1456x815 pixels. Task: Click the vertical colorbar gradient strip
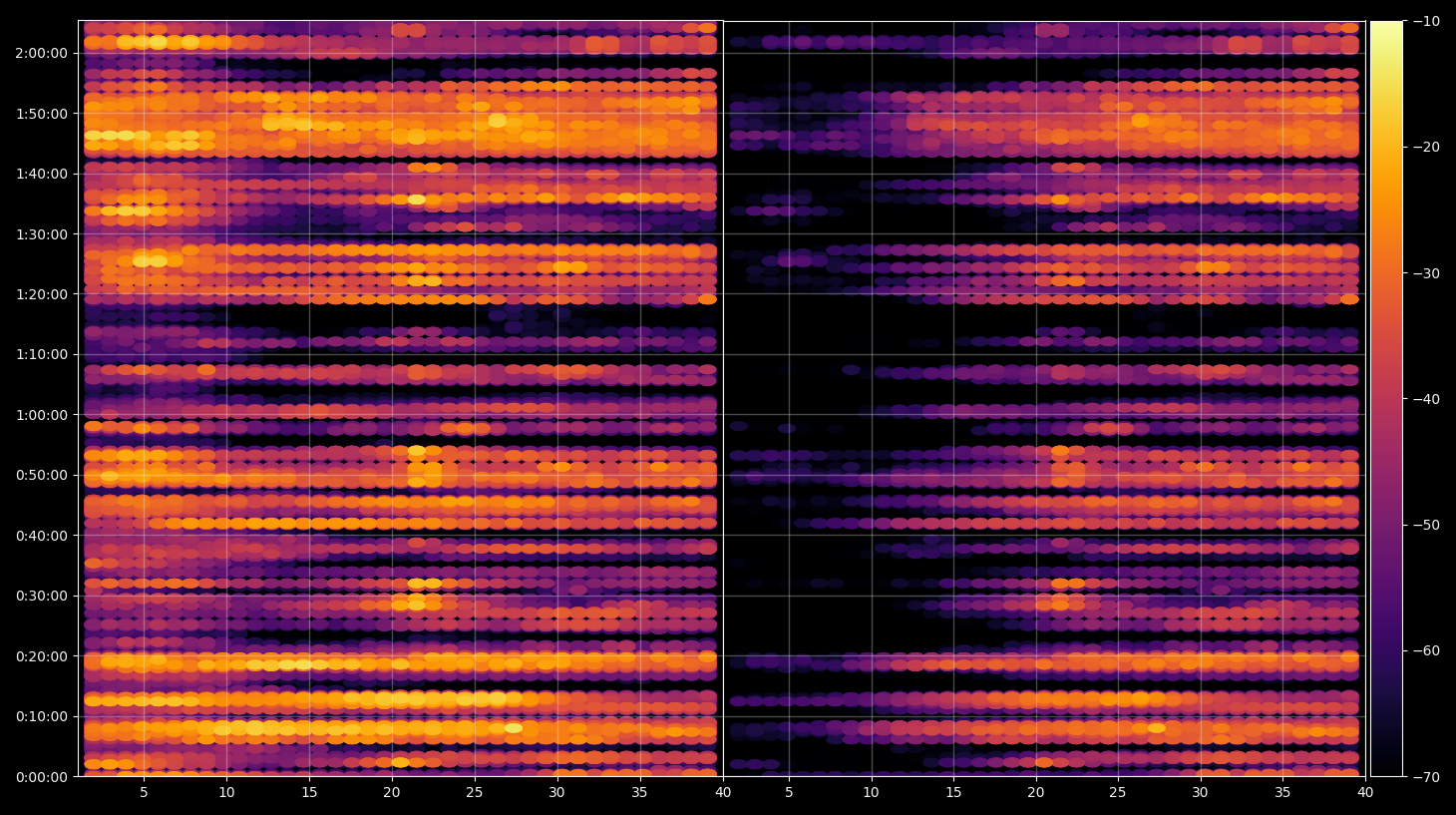point(1386,399)
